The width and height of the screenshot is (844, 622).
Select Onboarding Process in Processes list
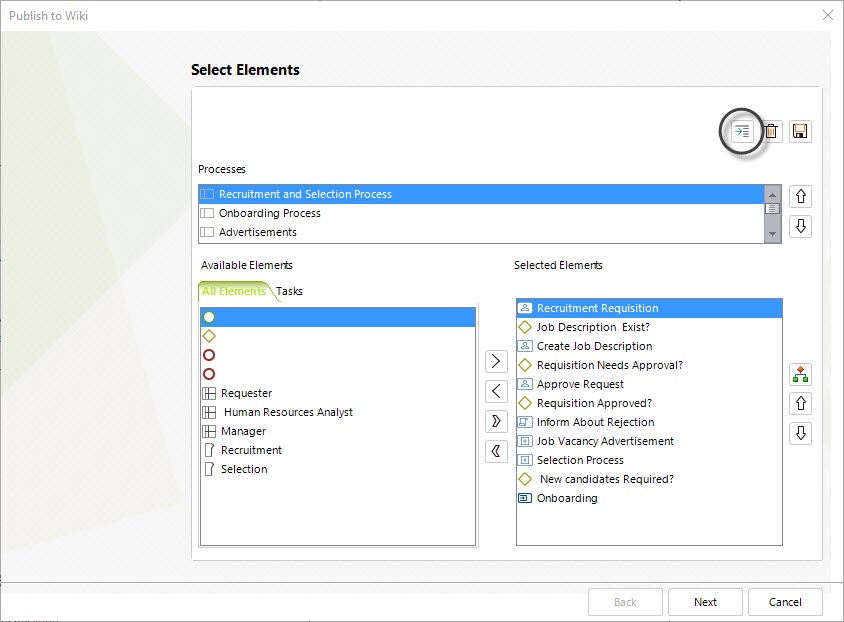pyautogui.click(x=482, y=213)
